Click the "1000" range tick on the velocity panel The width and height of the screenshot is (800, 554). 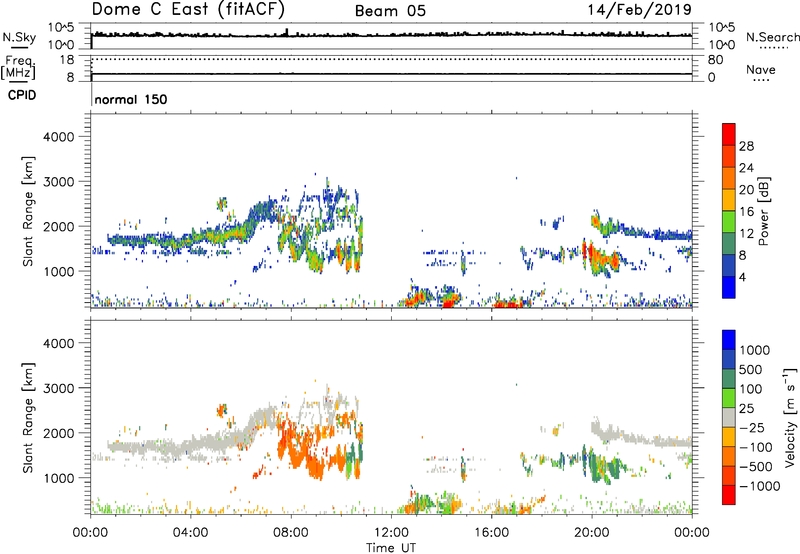tap(59, 478)
